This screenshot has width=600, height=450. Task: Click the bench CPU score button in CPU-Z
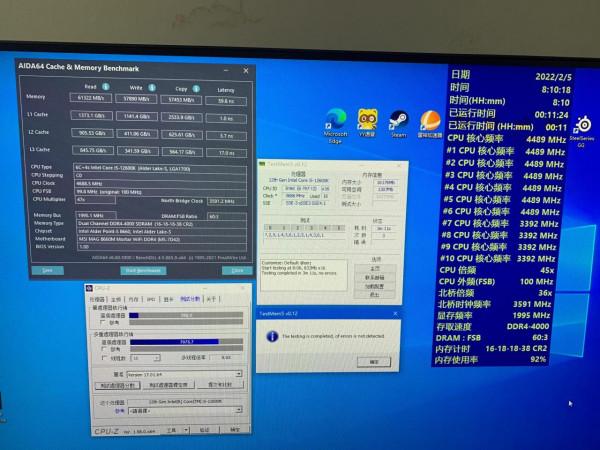point(117,386)
